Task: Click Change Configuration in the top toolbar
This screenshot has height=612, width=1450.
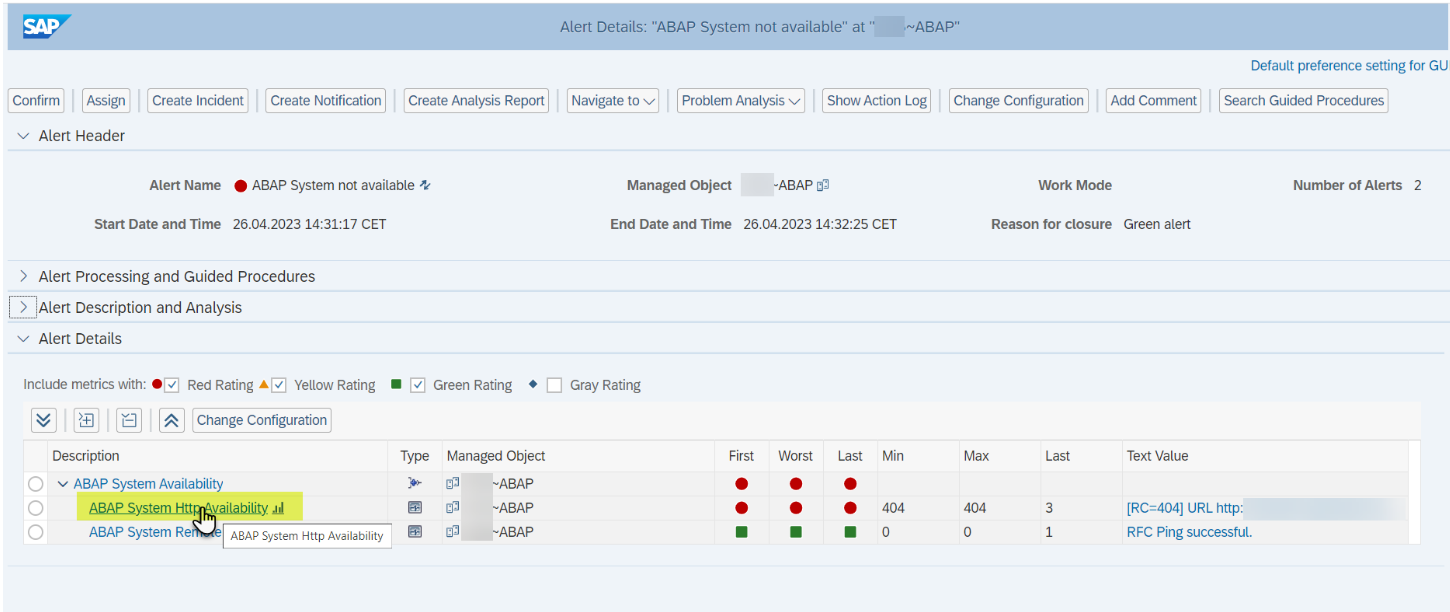Action: pos(1019,100)
